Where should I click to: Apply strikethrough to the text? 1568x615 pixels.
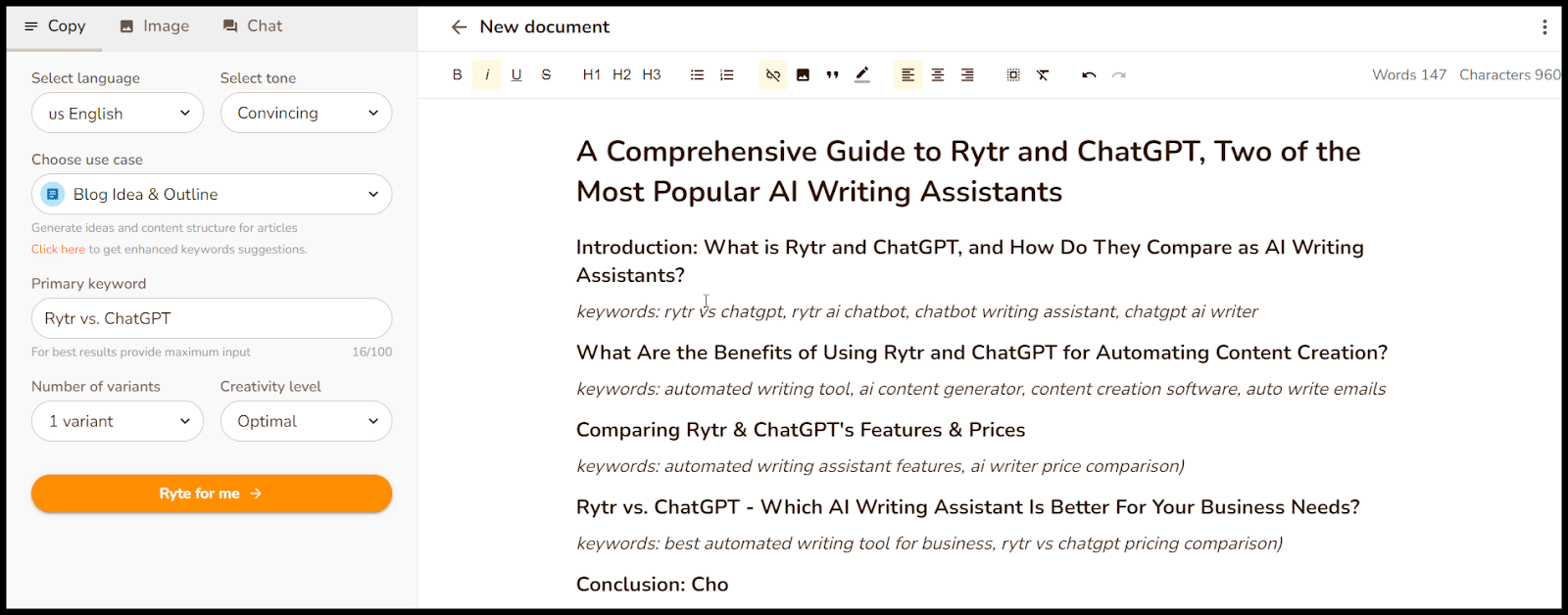coord(546,75)
